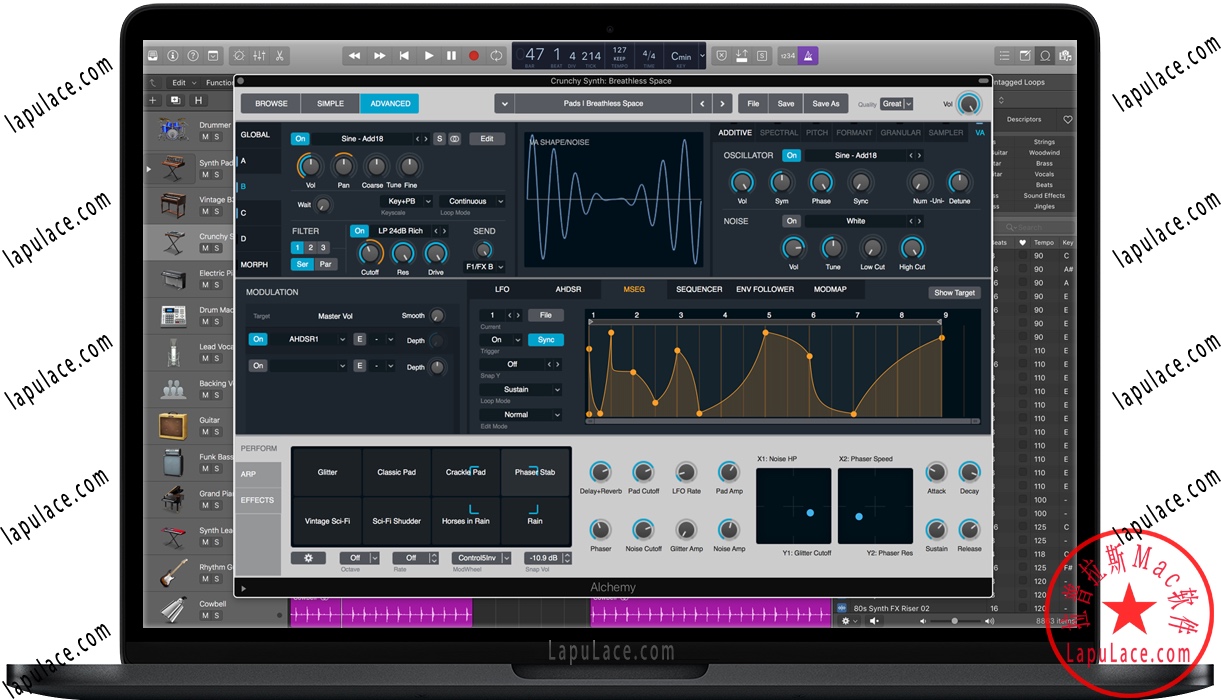
Task: Switch to the BROWSE view tab
Action: pyautogui.click(x=271, y=103)
